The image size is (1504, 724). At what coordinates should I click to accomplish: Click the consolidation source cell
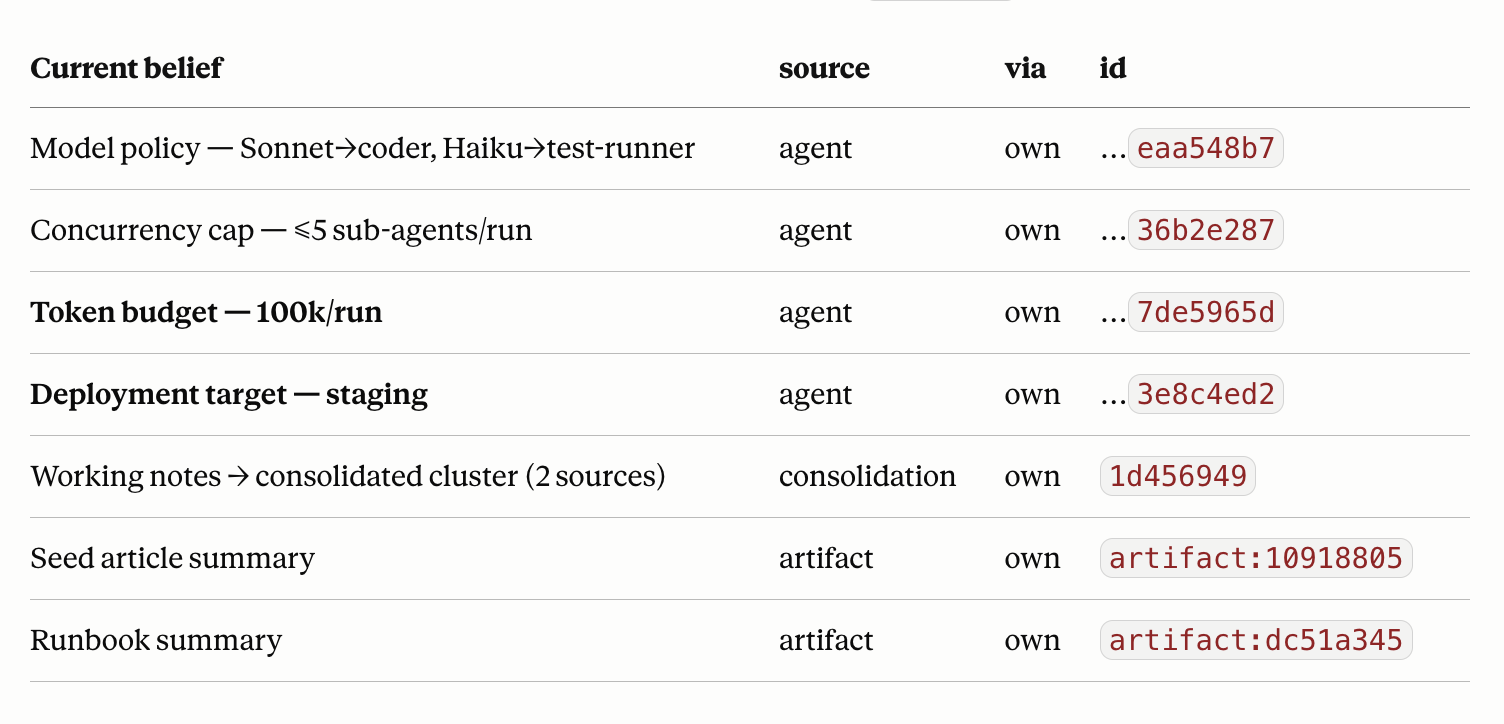(x=867, y=477)
